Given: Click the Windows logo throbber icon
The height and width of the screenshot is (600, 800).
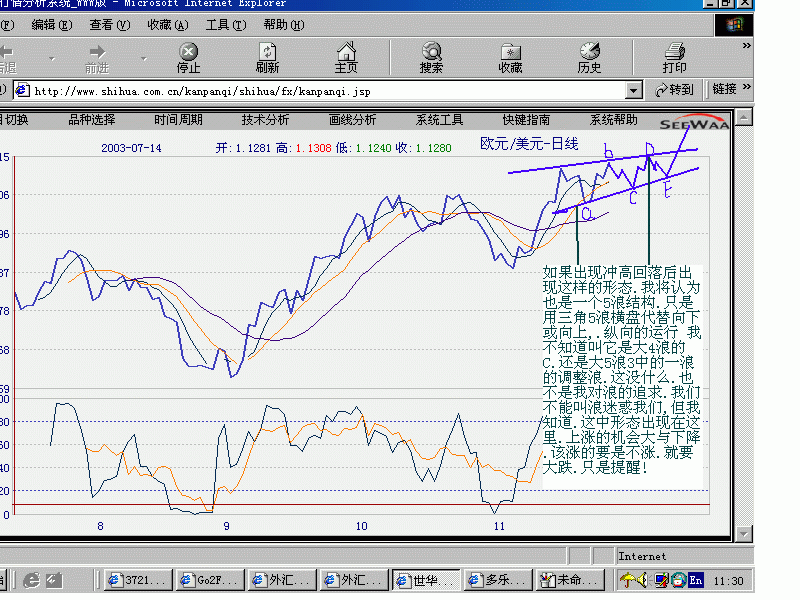Looking at the screenshot, I should click(x=734, y=25).
